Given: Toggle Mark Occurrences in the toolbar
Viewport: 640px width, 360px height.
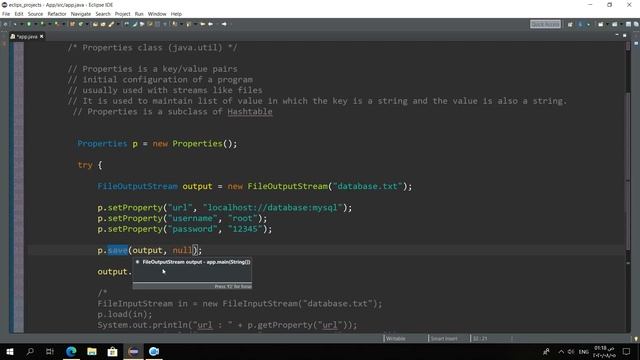Looking at the screenshot, I should 134,24.
